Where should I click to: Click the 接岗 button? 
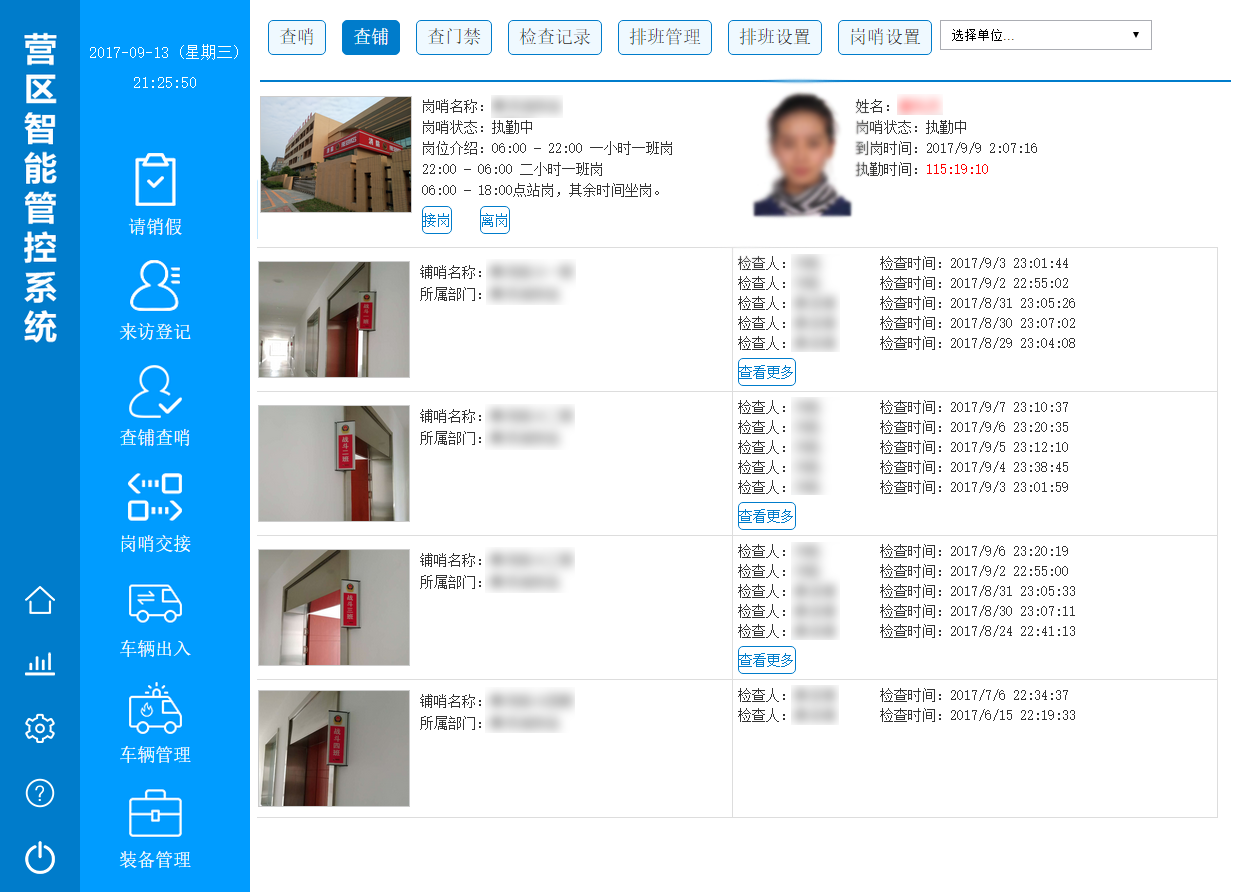tap(437, 221)
